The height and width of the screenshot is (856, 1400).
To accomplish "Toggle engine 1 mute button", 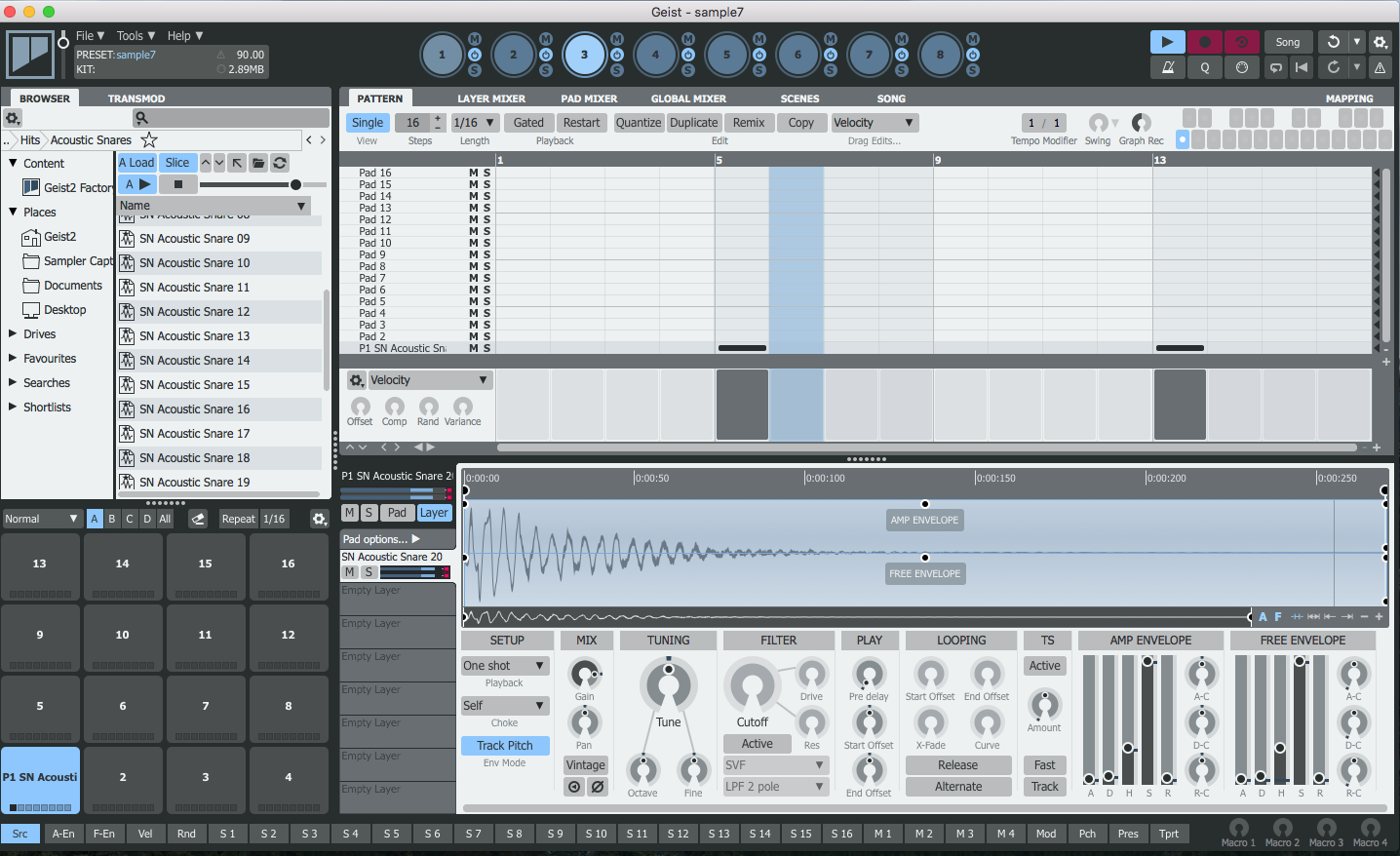I will (x=475, y=39).
